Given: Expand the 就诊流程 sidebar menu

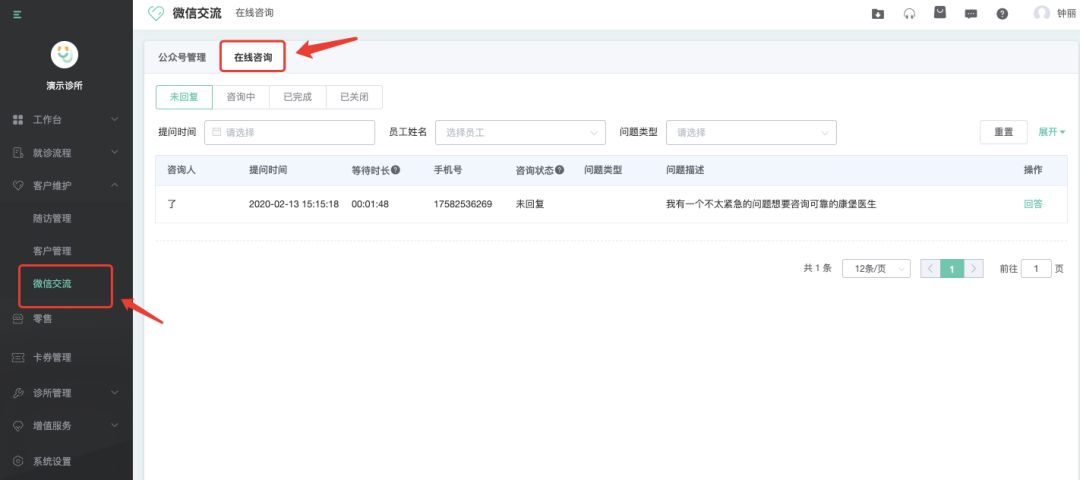Looking at the screenshot, I should [x=114, y=153].
